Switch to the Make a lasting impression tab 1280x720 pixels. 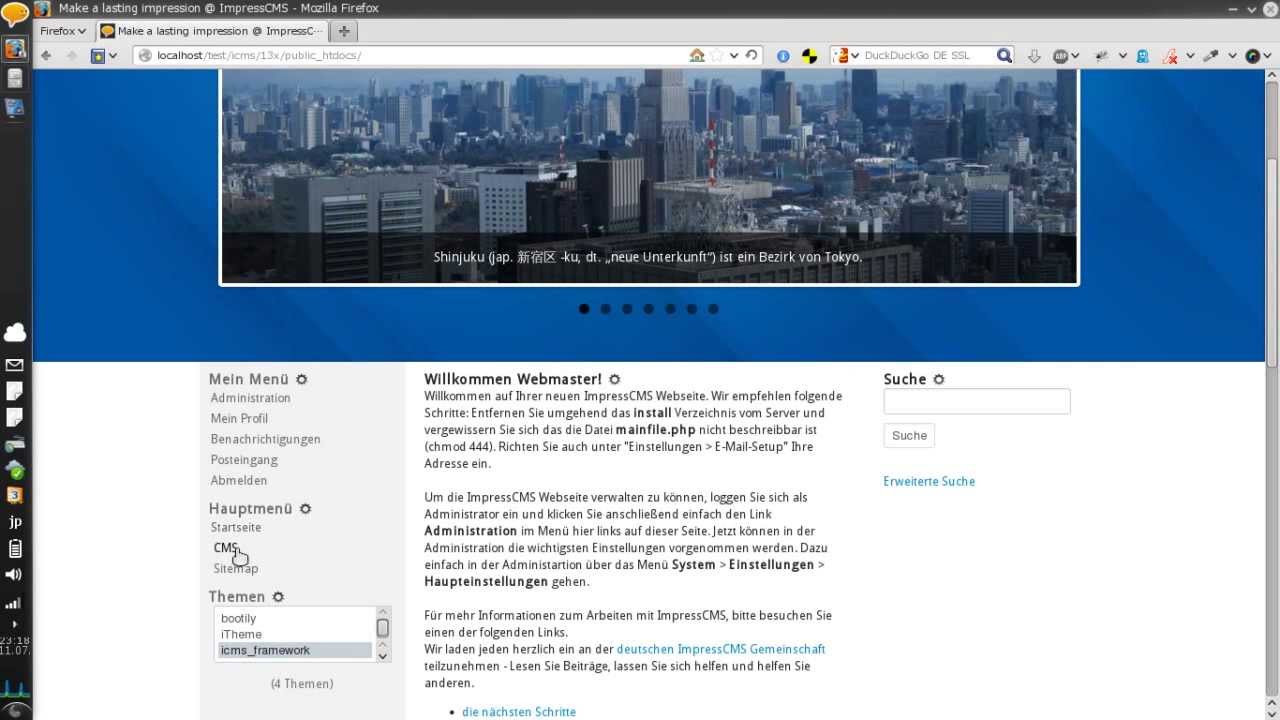(211, 31)
